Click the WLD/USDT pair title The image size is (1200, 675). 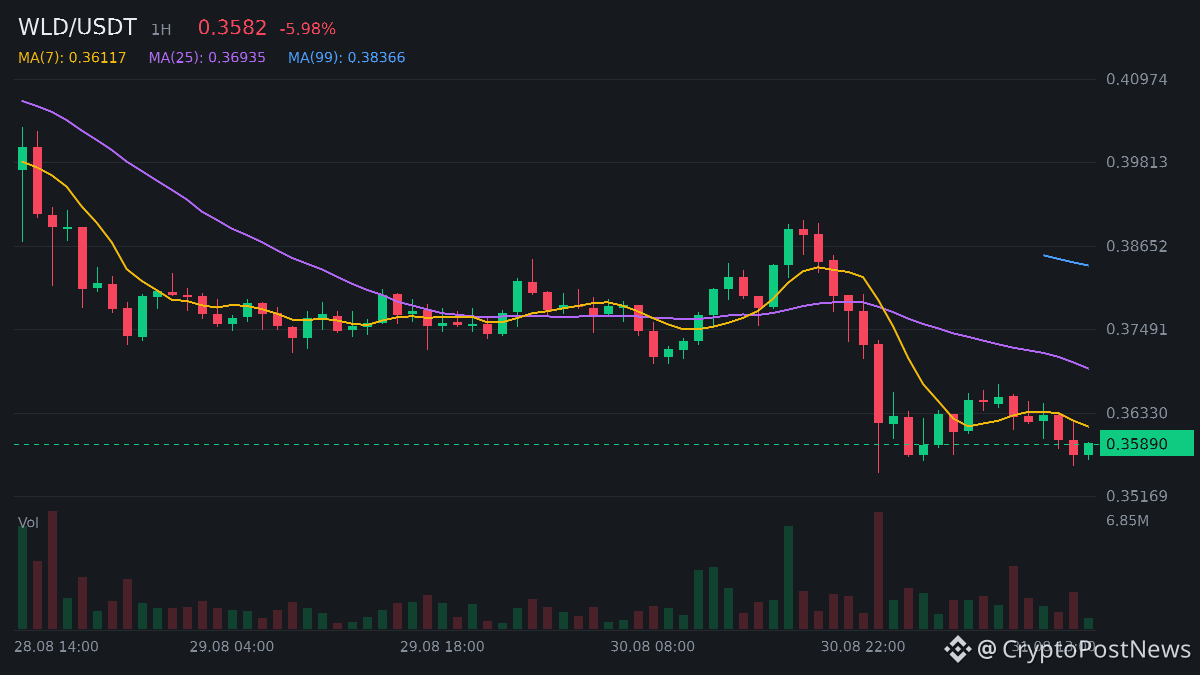77,28
